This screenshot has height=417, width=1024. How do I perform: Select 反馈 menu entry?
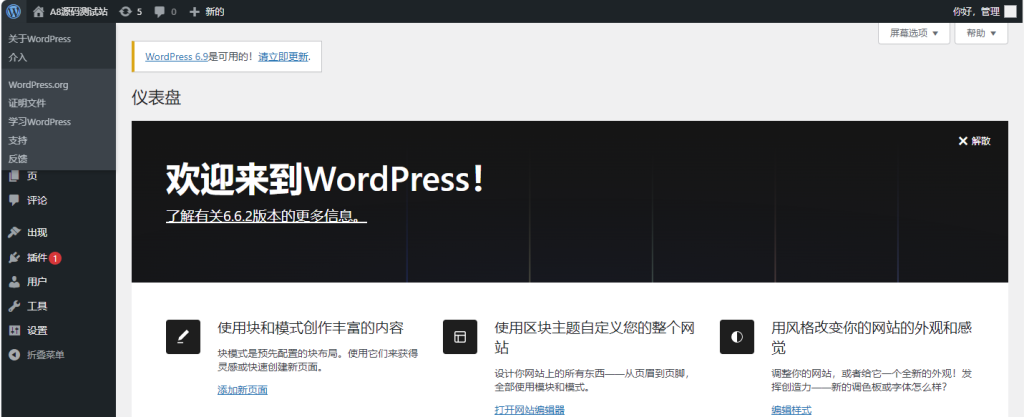(x=18, y=159)
